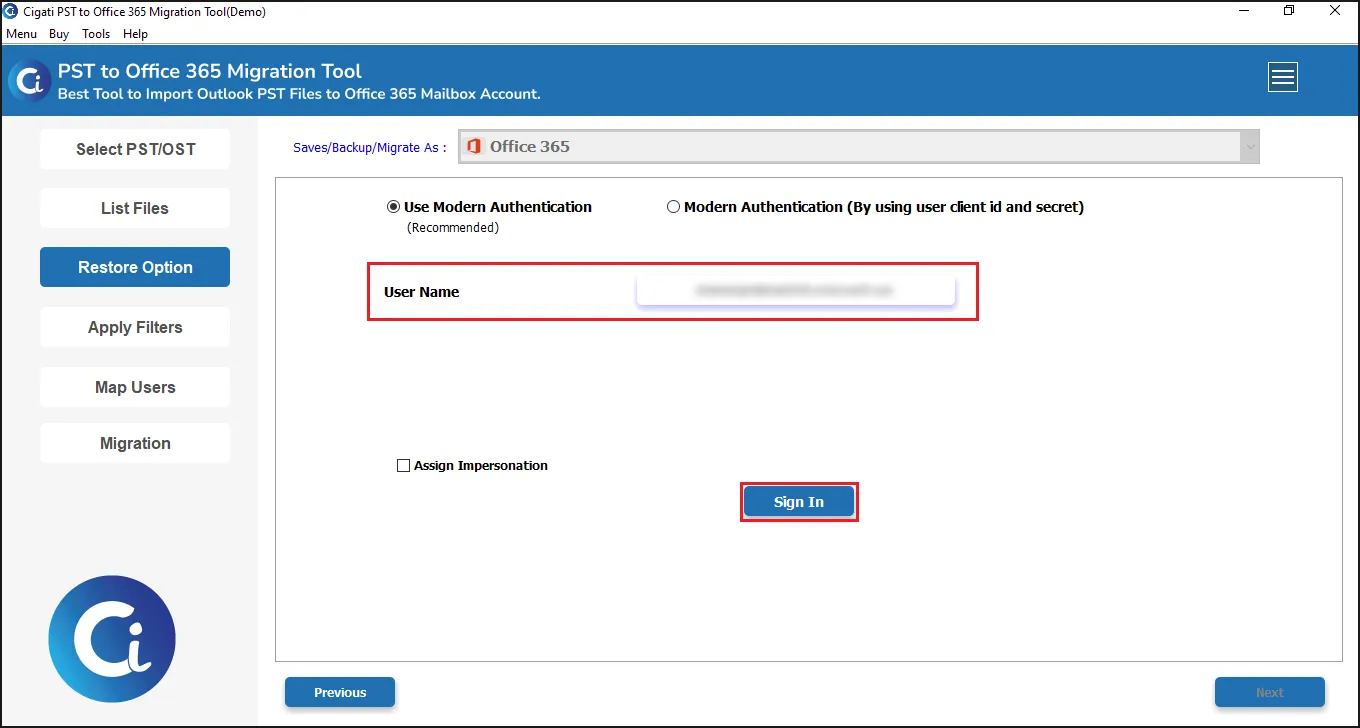Image resolution: width=1360 pixels, height=728 pixels.
Task: Restore down the application window
Action: [x=1289, y=11]
